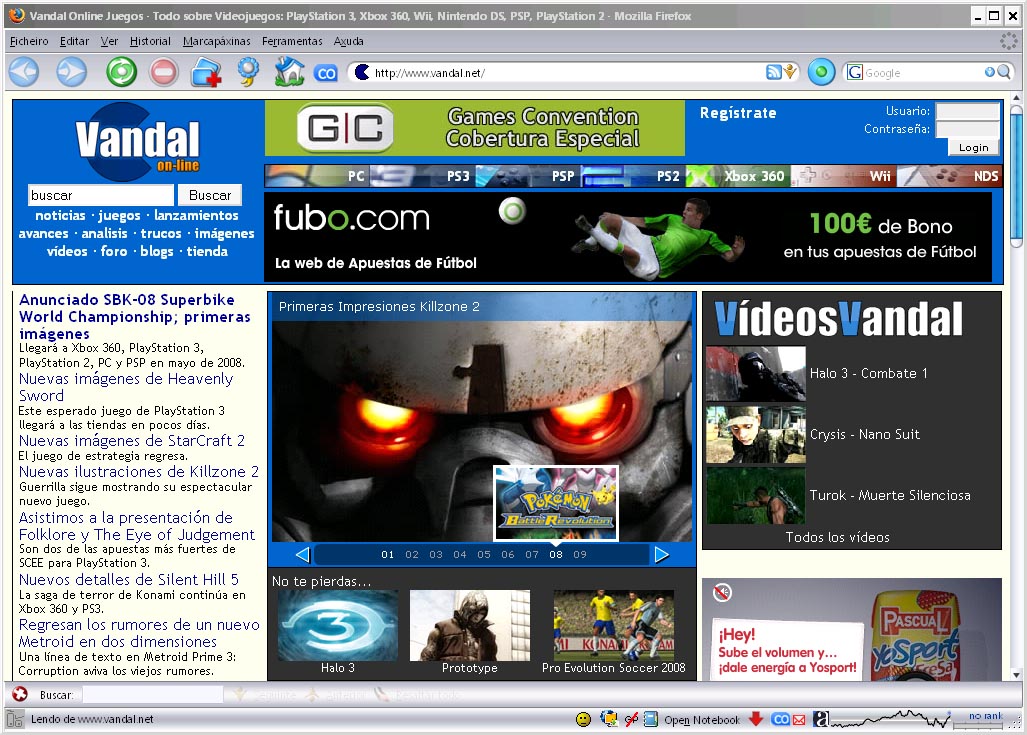This screenshot has width=1027, height=735.
Task: Open a new tab with the red-plus icon
Action: pos(206,72)
